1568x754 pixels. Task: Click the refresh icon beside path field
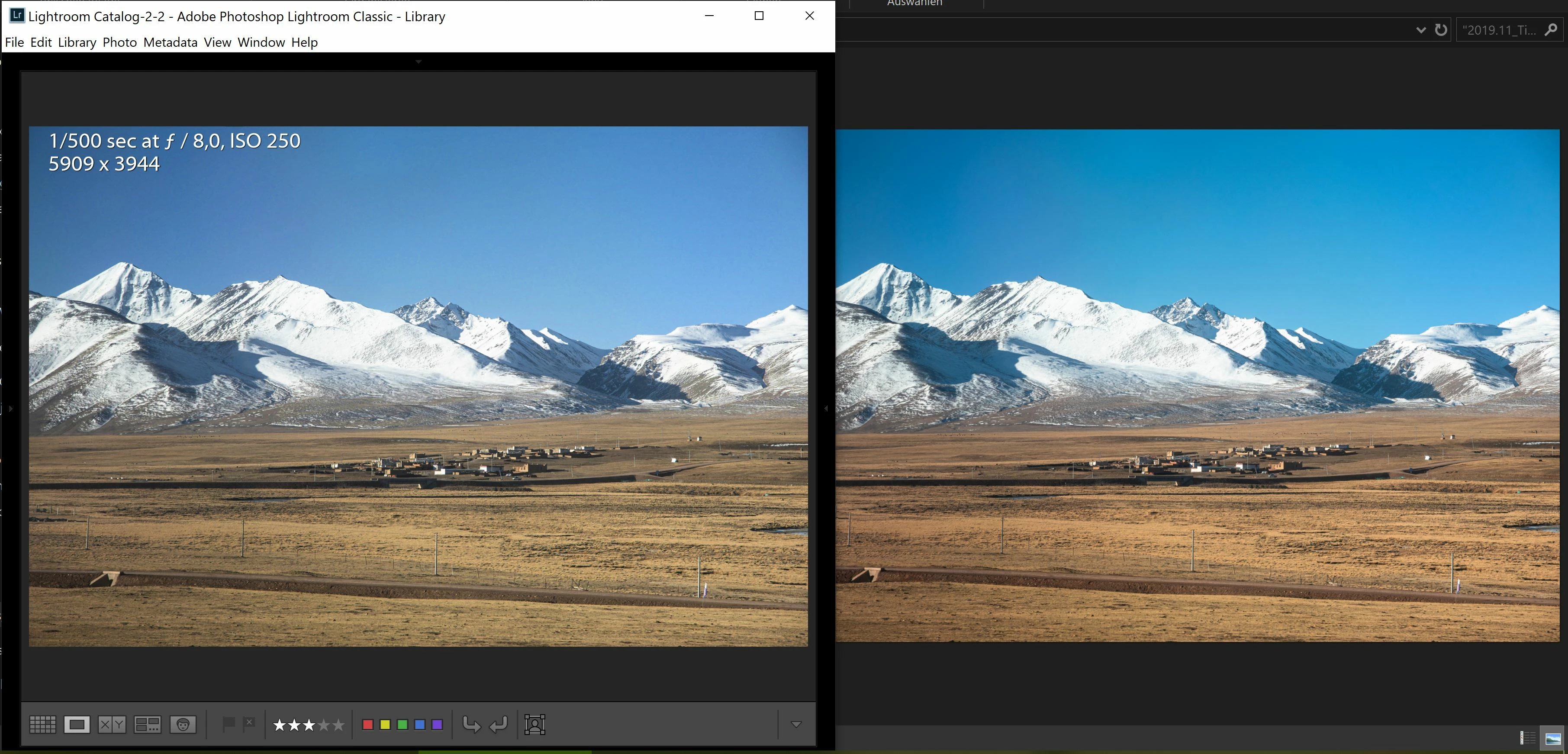[x=1441, y=30]
